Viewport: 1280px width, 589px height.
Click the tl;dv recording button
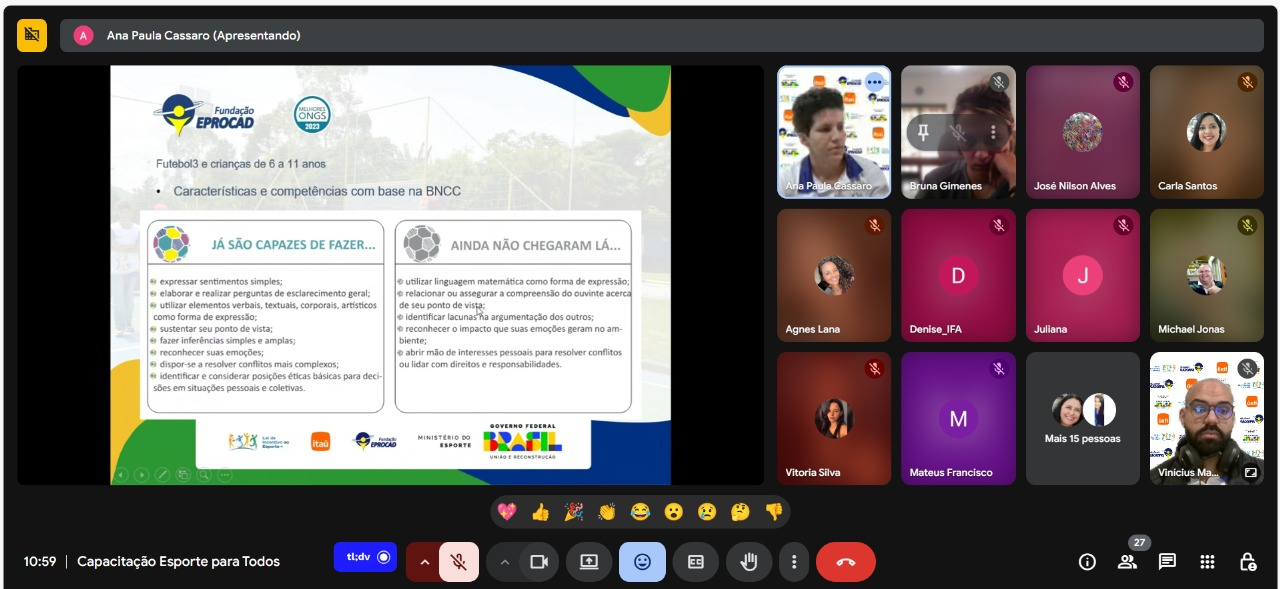pyautogui.click(x=365, y=557)
